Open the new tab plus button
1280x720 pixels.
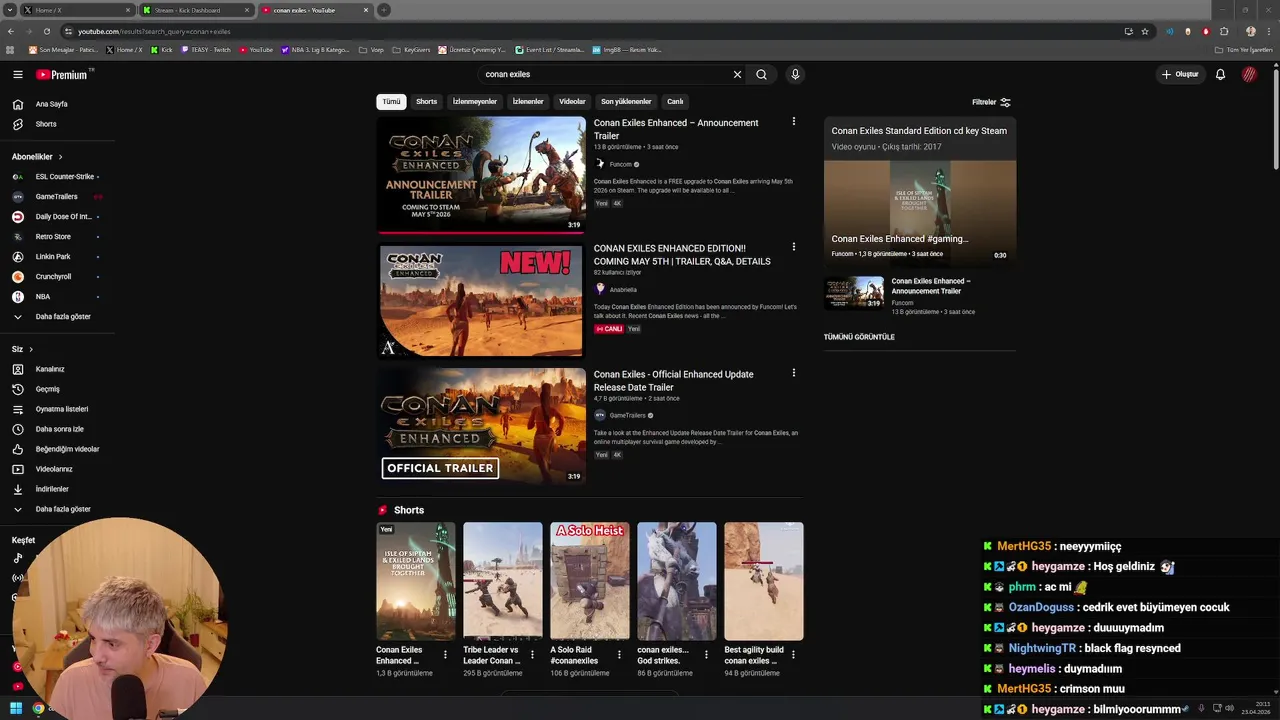(384, 10)
